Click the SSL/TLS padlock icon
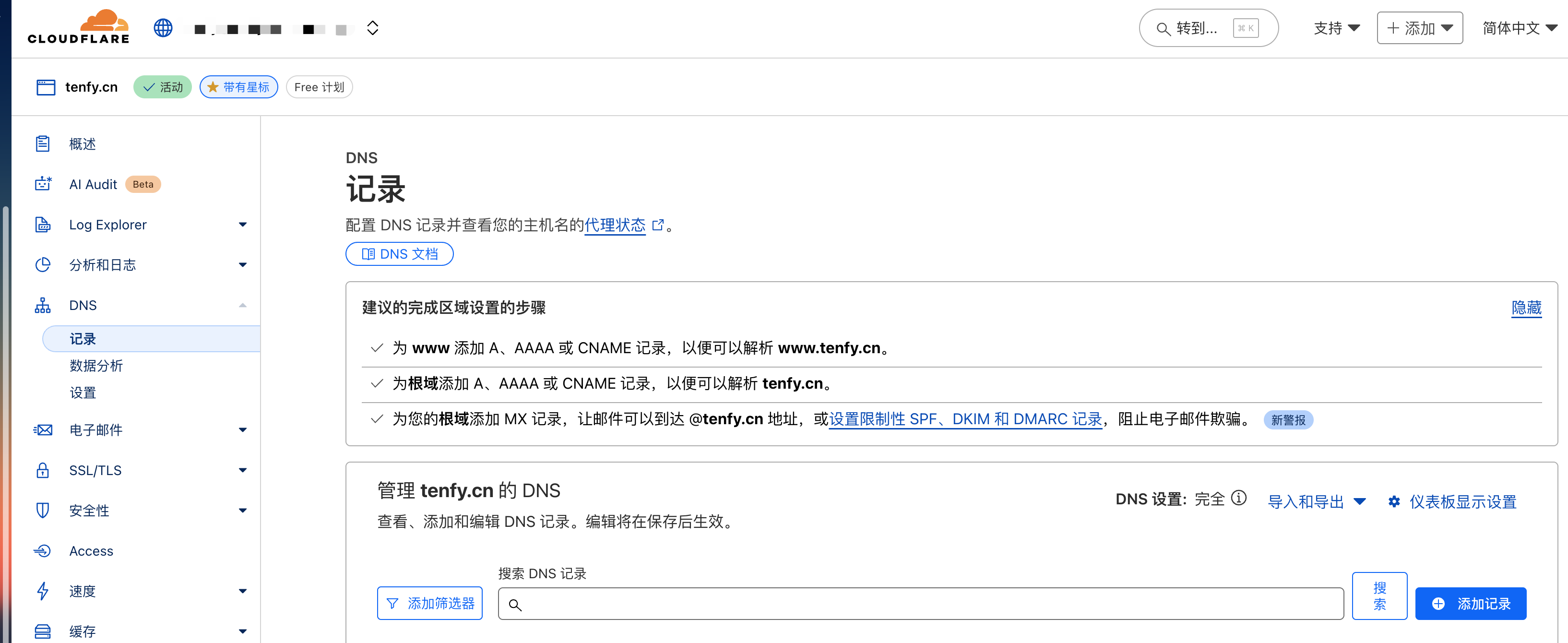 point(43,470)
